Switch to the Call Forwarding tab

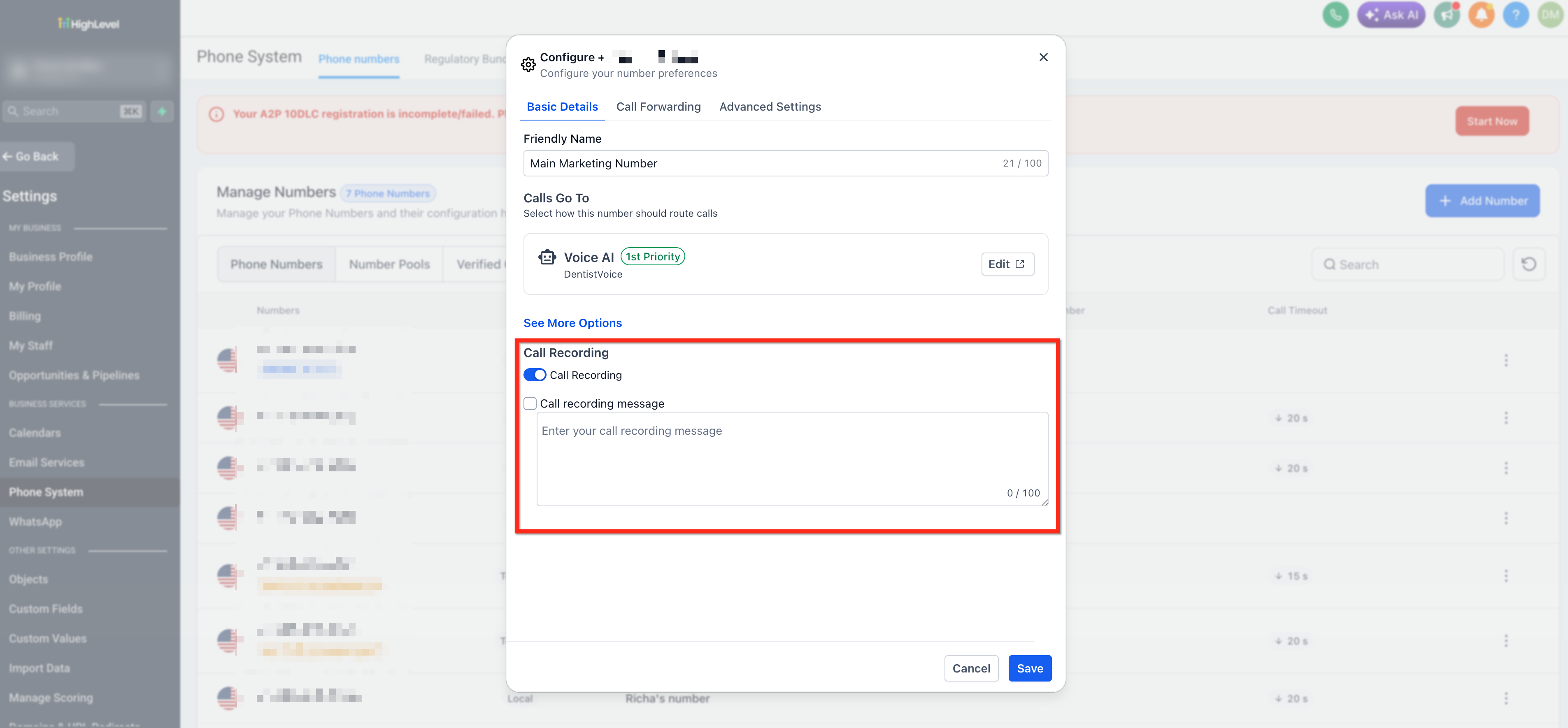pos(658,107)
